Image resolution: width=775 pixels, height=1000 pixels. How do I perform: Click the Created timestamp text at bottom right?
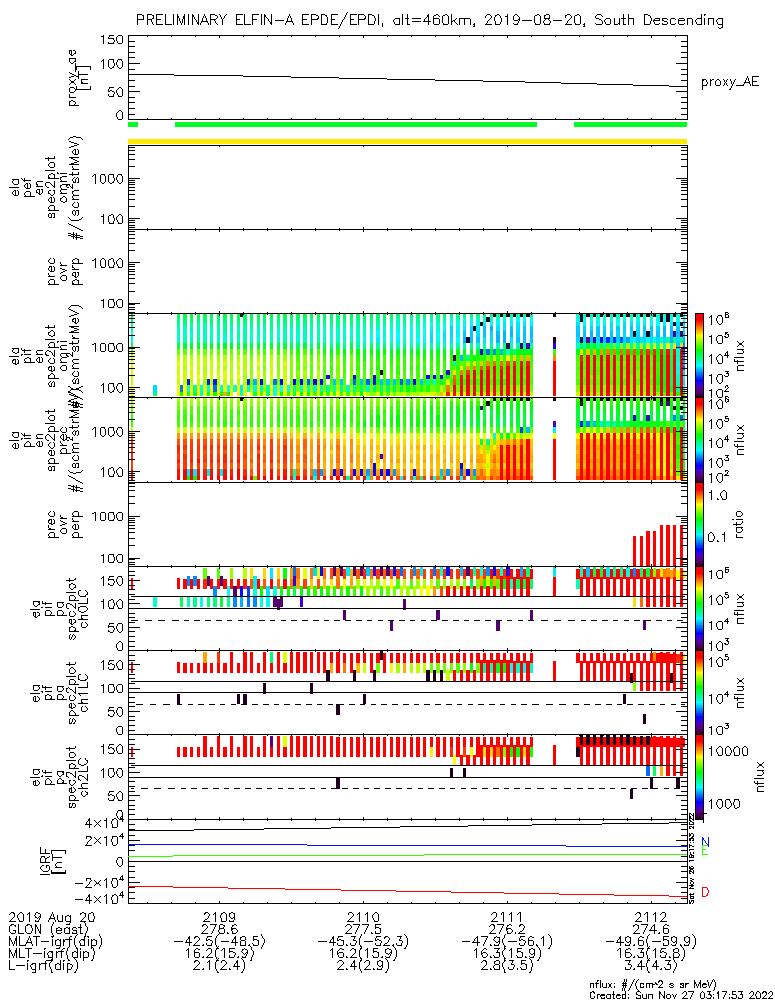tap(675, 994)
